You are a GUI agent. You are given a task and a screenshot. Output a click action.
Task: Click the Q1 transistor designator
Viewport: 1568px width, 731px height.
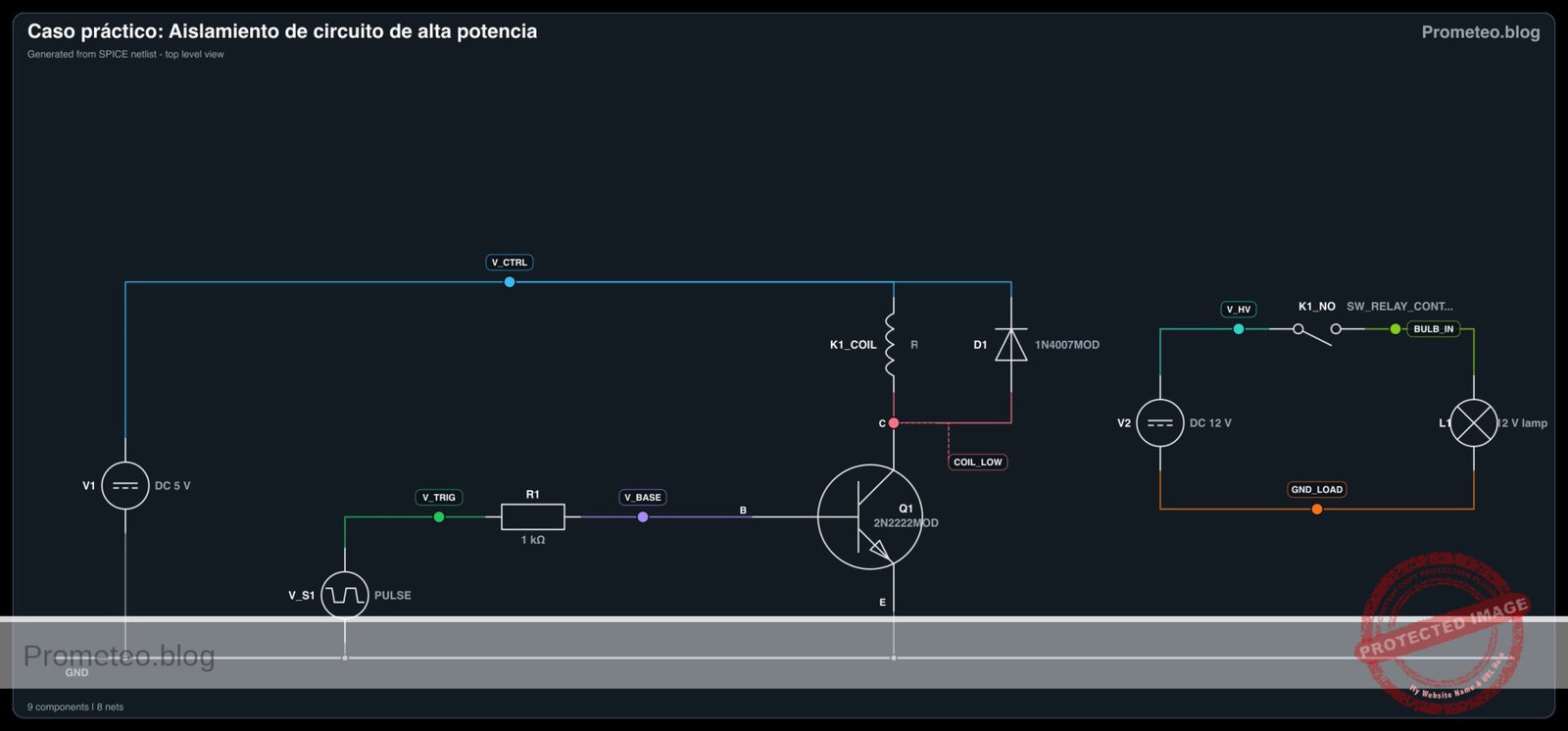click(906, 509)
